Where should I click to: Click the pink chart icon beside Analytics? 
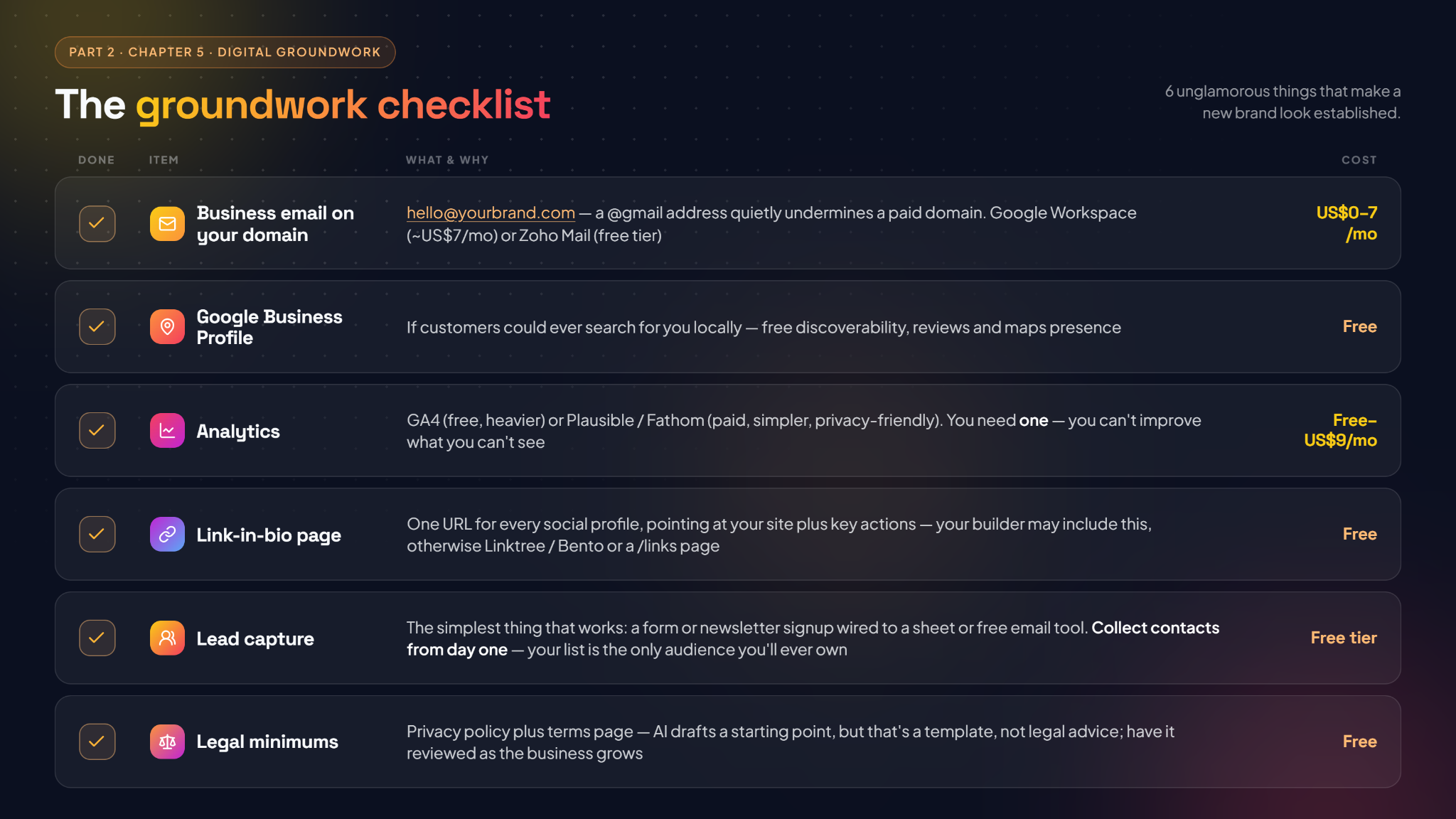pos(167,431)
